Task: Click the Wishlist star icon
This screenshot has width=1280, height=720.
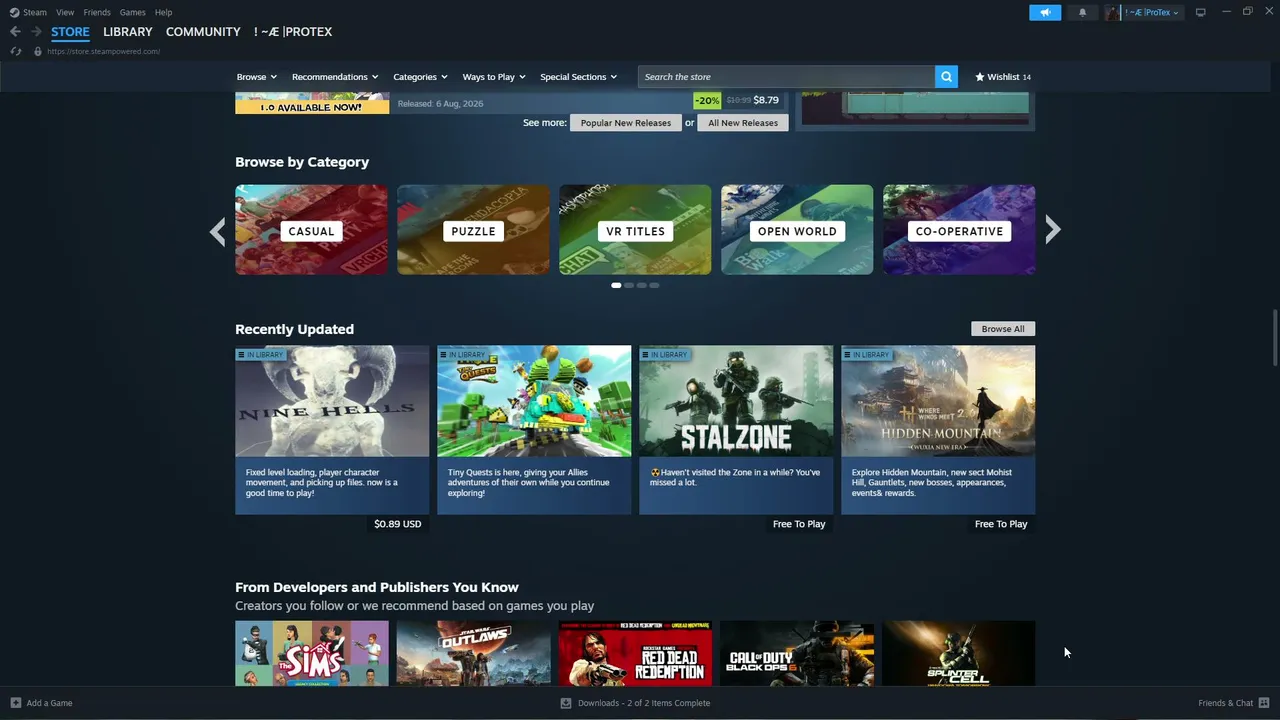Action: click(980, 77)
